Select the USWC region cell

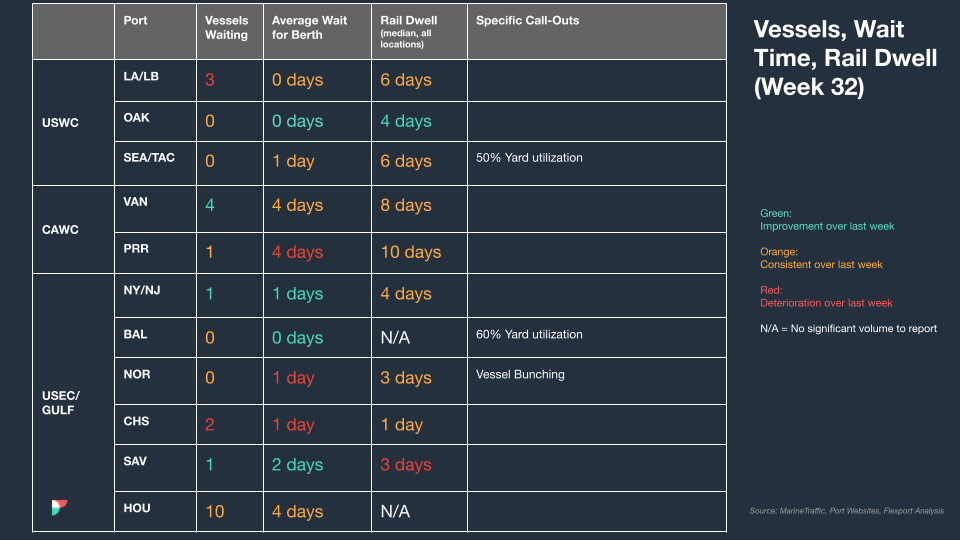point(73,122)
